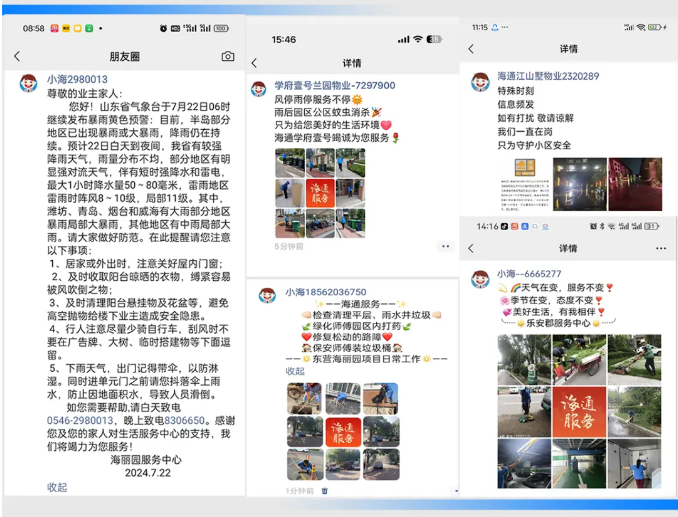Call evening number 8306650
This screenshot has height=517, width=678.
coord(184,421)
